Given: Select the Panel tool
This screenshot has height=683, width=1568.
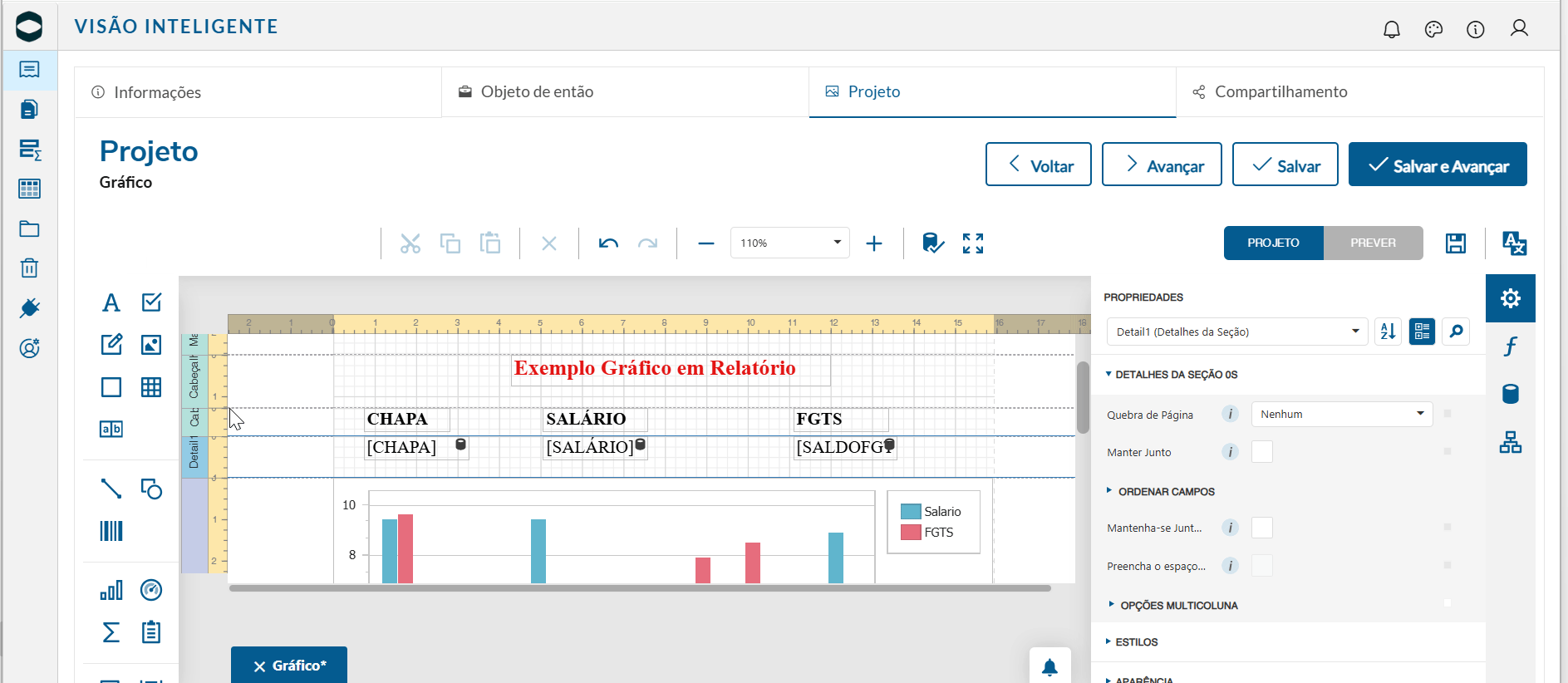Looking at the screenshot, I should 111,386.
